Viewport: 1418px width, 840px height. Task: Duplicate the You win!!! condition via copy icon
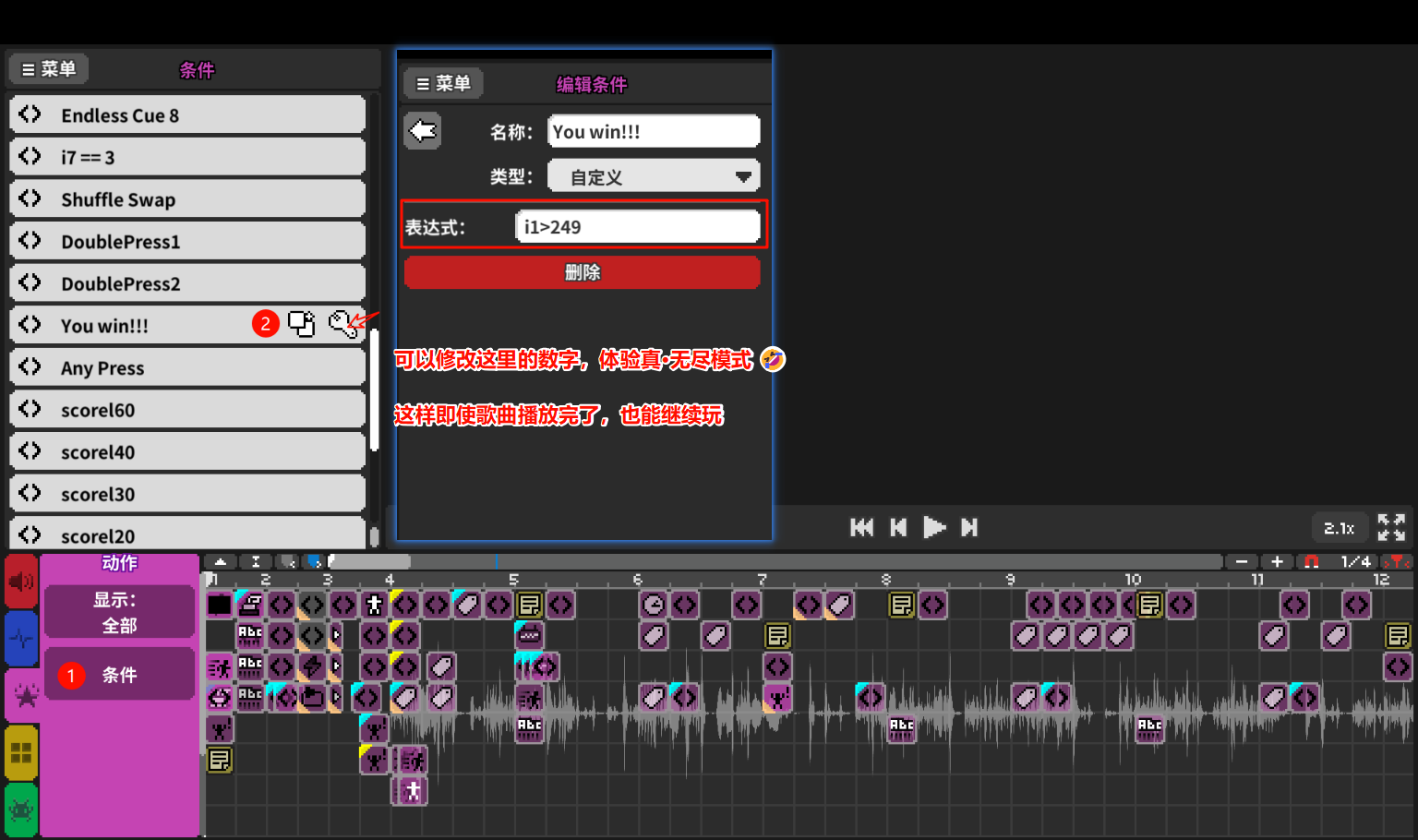301,324
